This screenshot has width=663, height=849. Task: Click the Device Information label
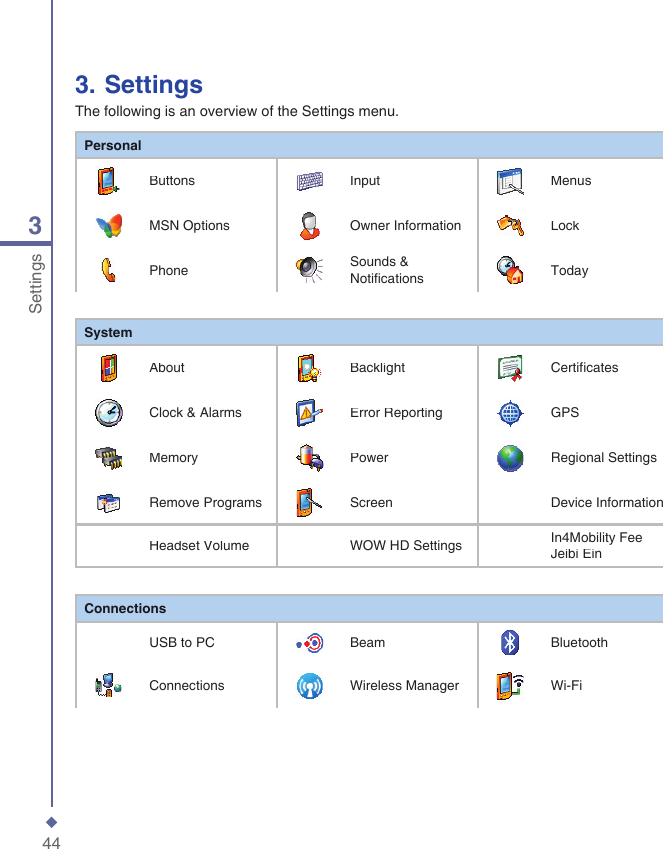[x=607, y=502]
